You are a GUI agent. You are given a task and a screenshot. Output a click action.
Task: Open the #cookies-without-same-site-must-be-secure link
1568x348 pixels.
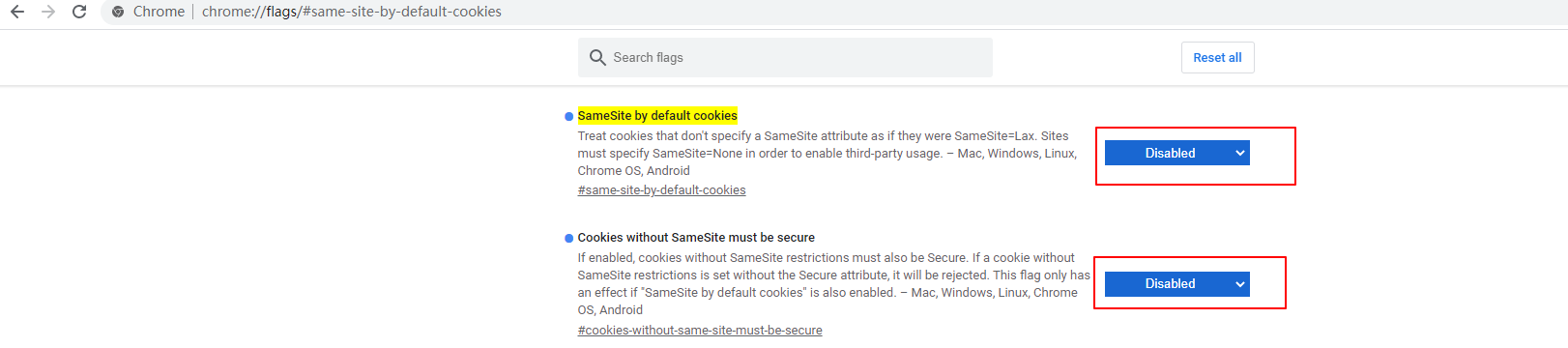700,331
